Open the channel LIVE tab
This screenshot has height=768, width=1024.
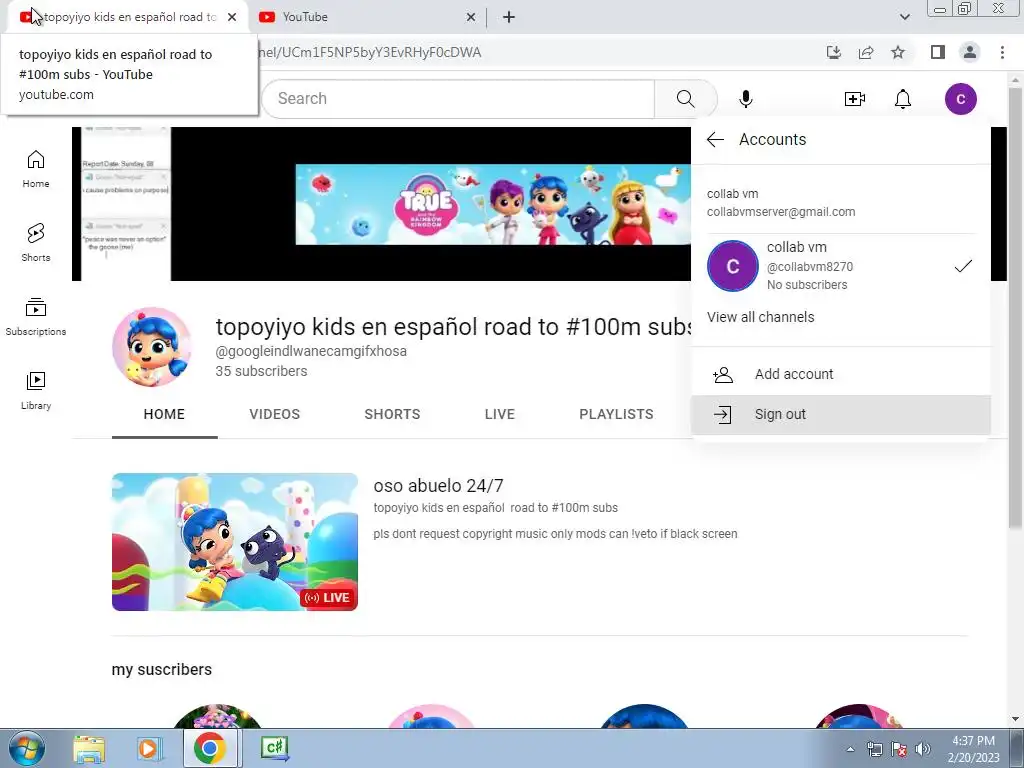[500, 414]
